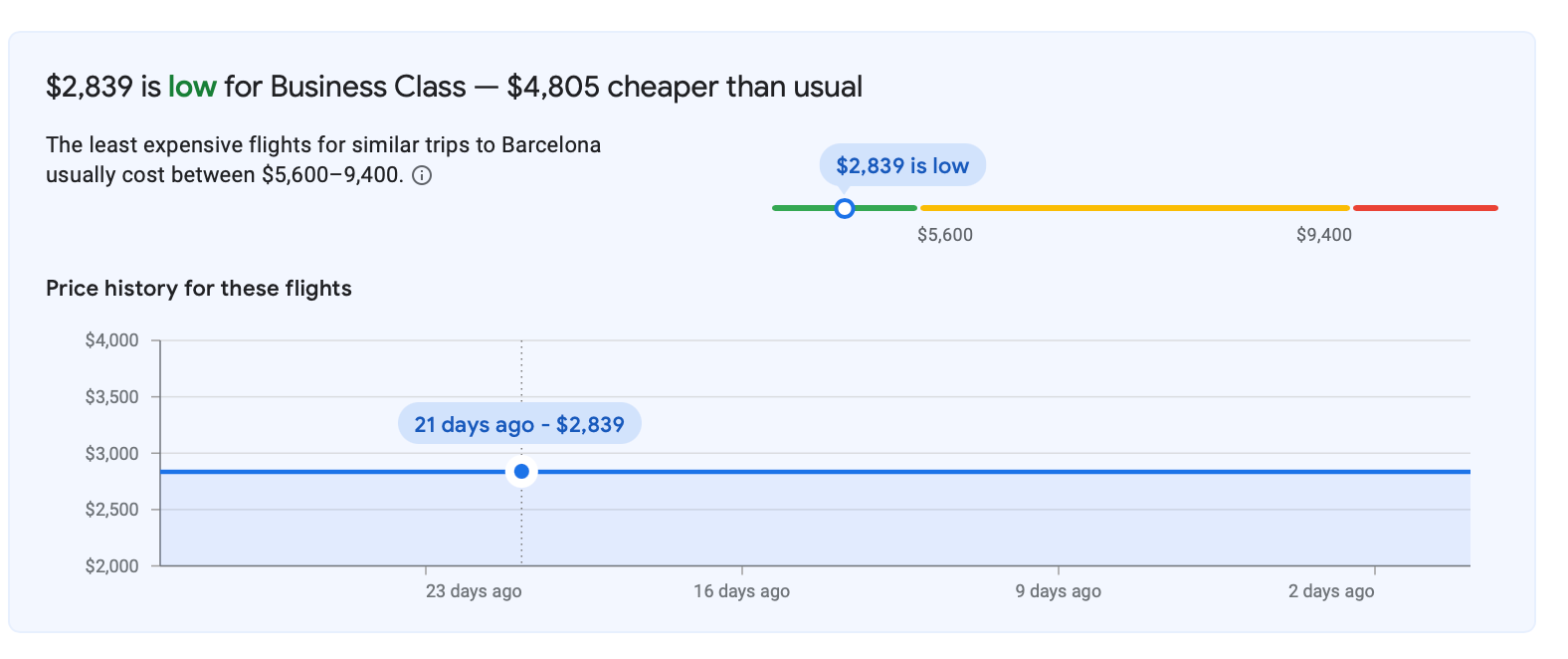Viewport: 1568px width, 659px height.
Task: Click the "Price history for these flights" heading
Action: [199, 289]
